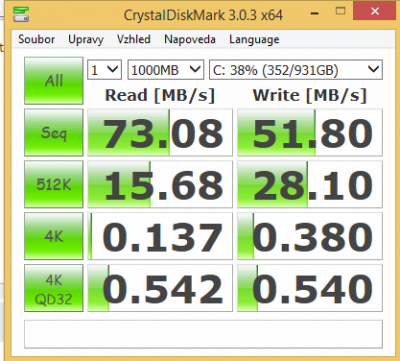Start the Seq benchmark test

54,132
